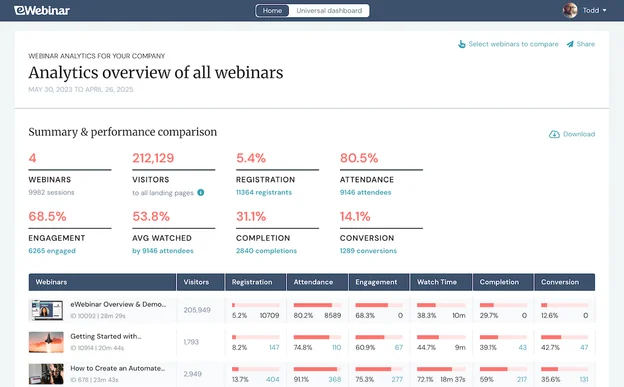
Task: Click the 147 registration count
Action: 274,348
